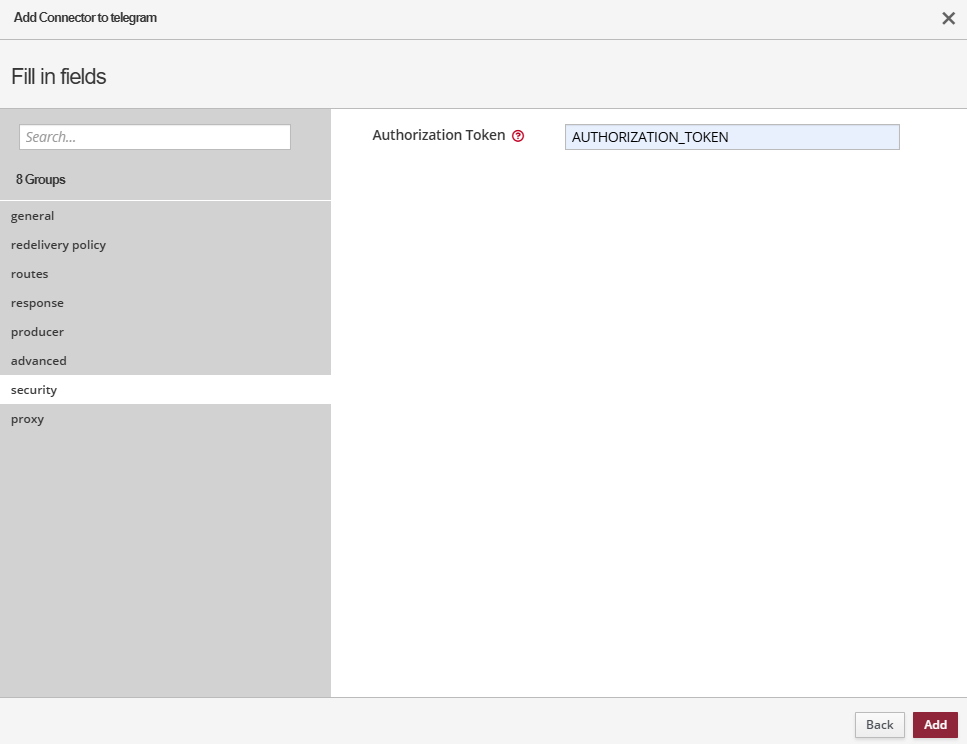Click empty sidebar area below proxy
This screenshot has height=744, width=967.
[x=165, y=560]
